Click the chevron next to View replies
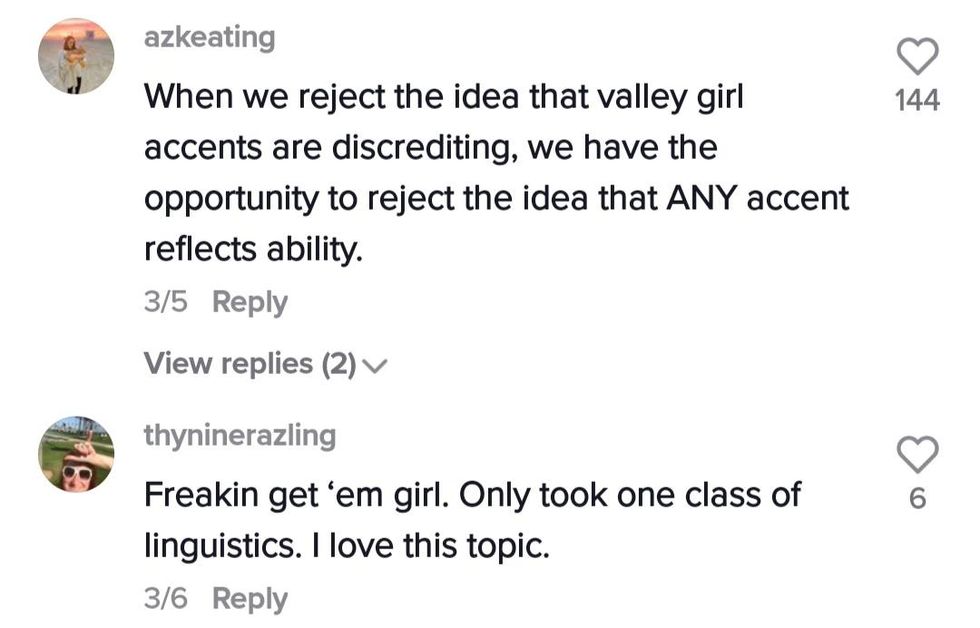980x628 pixels. pos(375,366)
